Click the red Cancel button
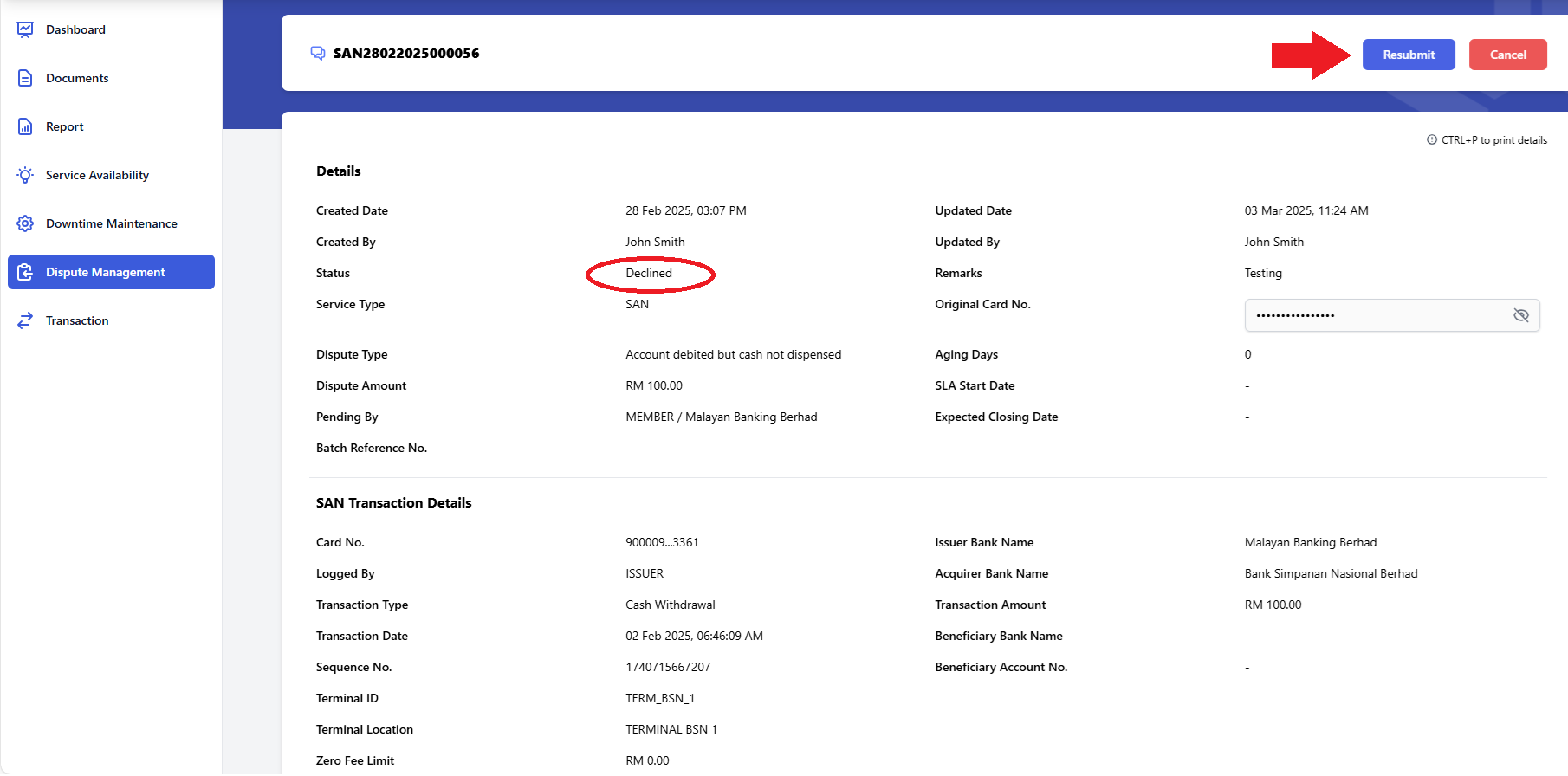The image size is (1568, 776). coord(1507,55)
